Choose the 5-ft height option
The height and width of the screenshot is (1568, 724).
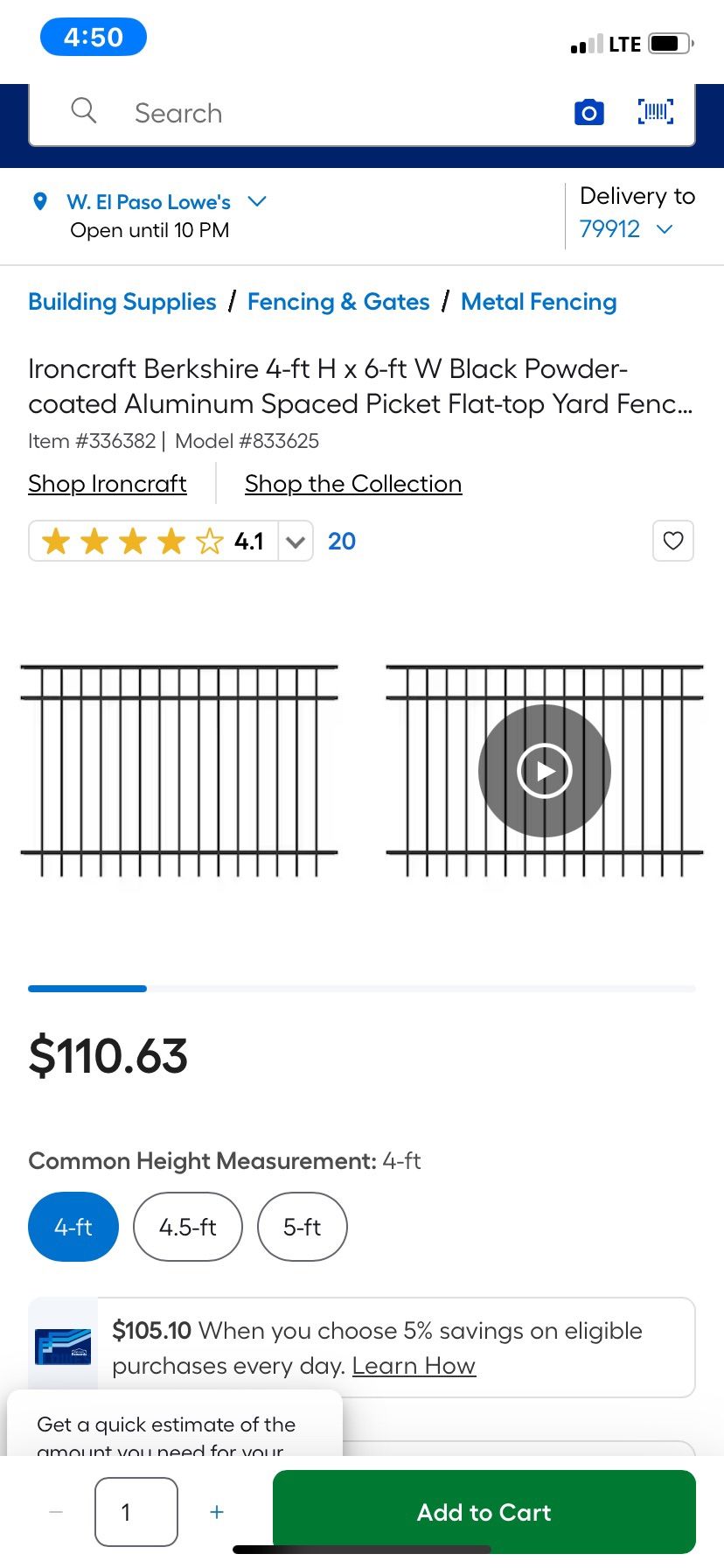point(302,1227)
